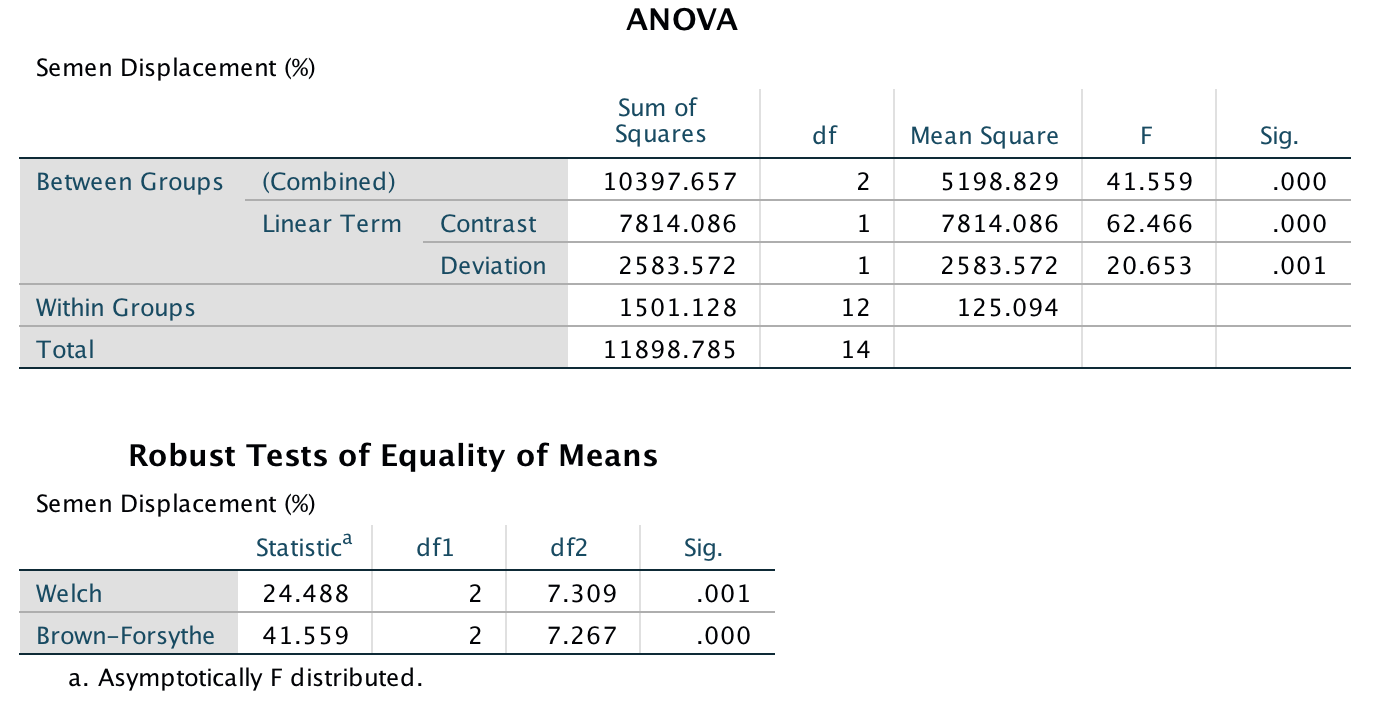The image size is (1378, 710).
Task: Click the Robust Tests of Equality of Means title
Action: tap(393, 456)
